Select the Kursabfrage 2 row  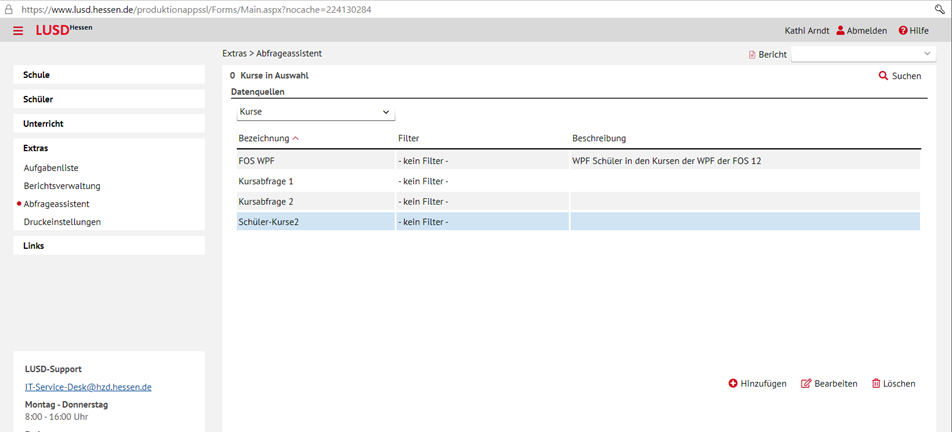point(578,201)
